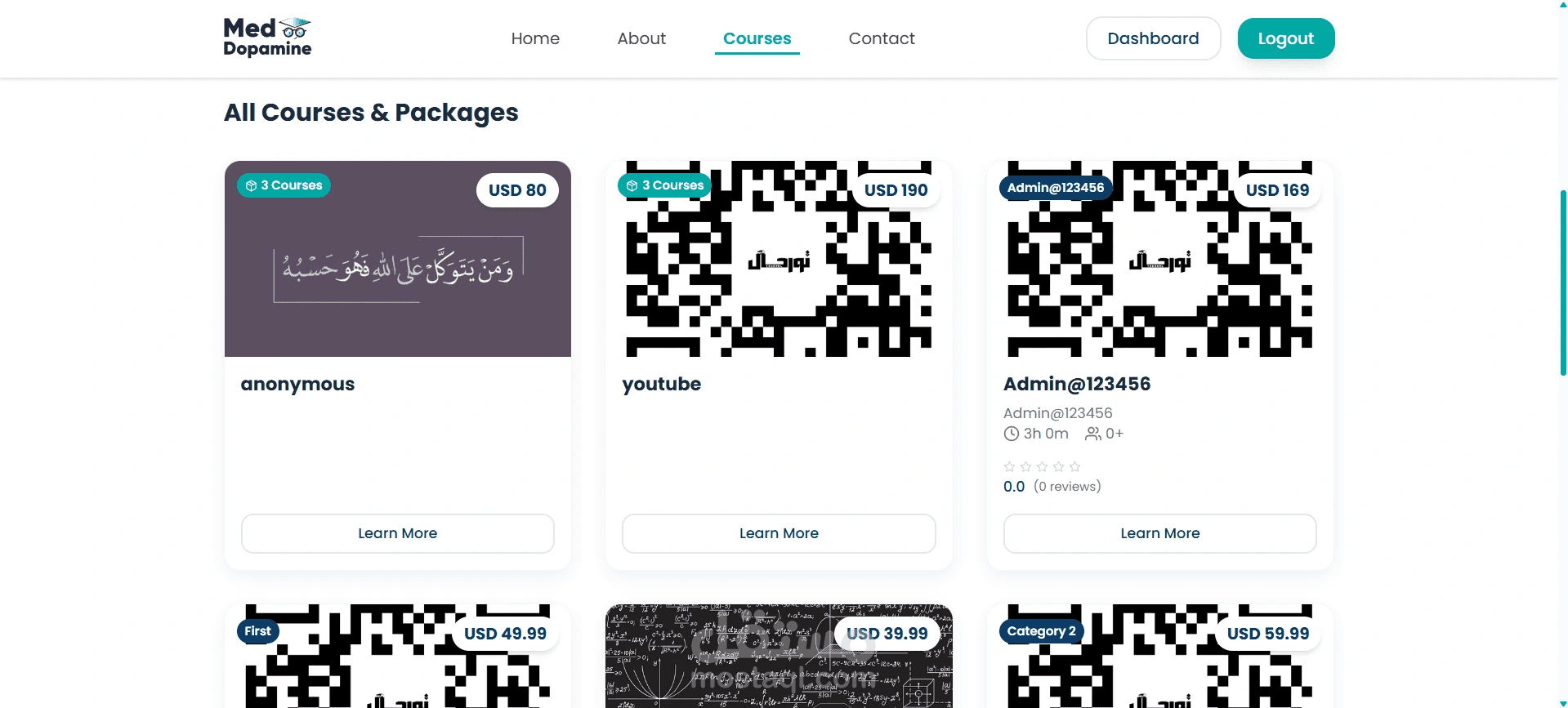Go to the About page
The image size is (1568, 708).
pos(641,38)
